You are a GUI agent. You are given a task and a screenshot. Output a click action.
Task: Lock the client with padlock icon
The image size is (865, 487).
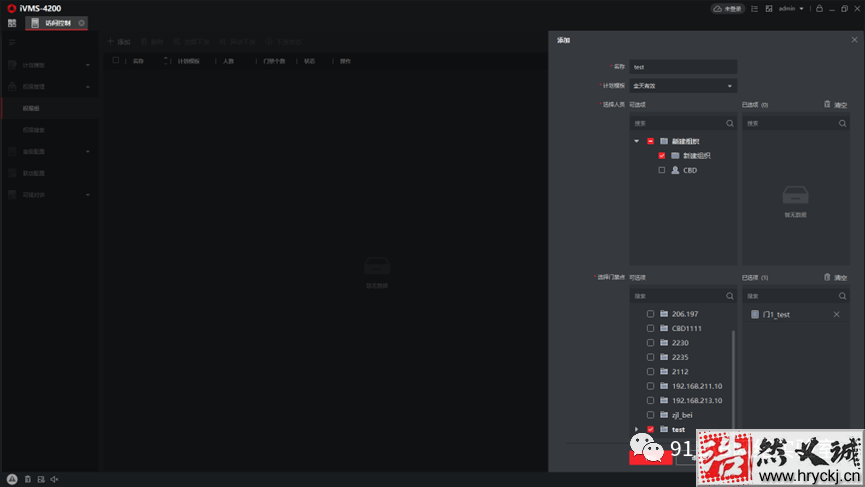coord(819,9)
